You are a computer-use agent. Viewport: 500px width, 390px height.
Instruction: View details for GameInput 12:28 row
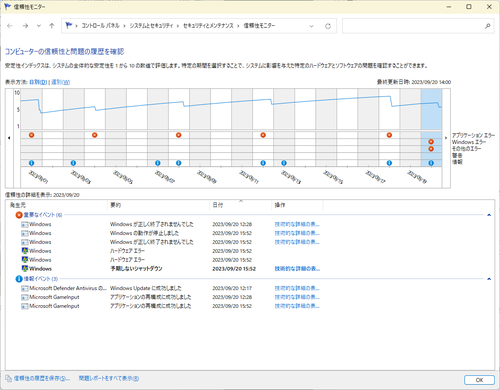[x=297, y=297]
